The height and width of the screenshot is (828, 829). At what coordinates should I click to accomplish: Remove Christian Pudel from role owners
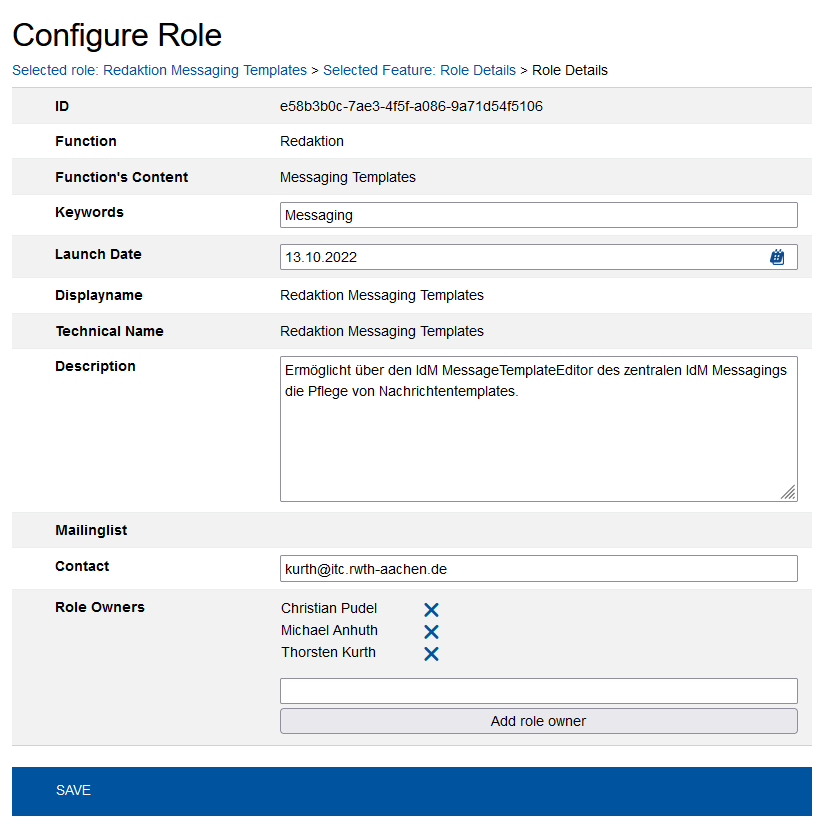431,610
